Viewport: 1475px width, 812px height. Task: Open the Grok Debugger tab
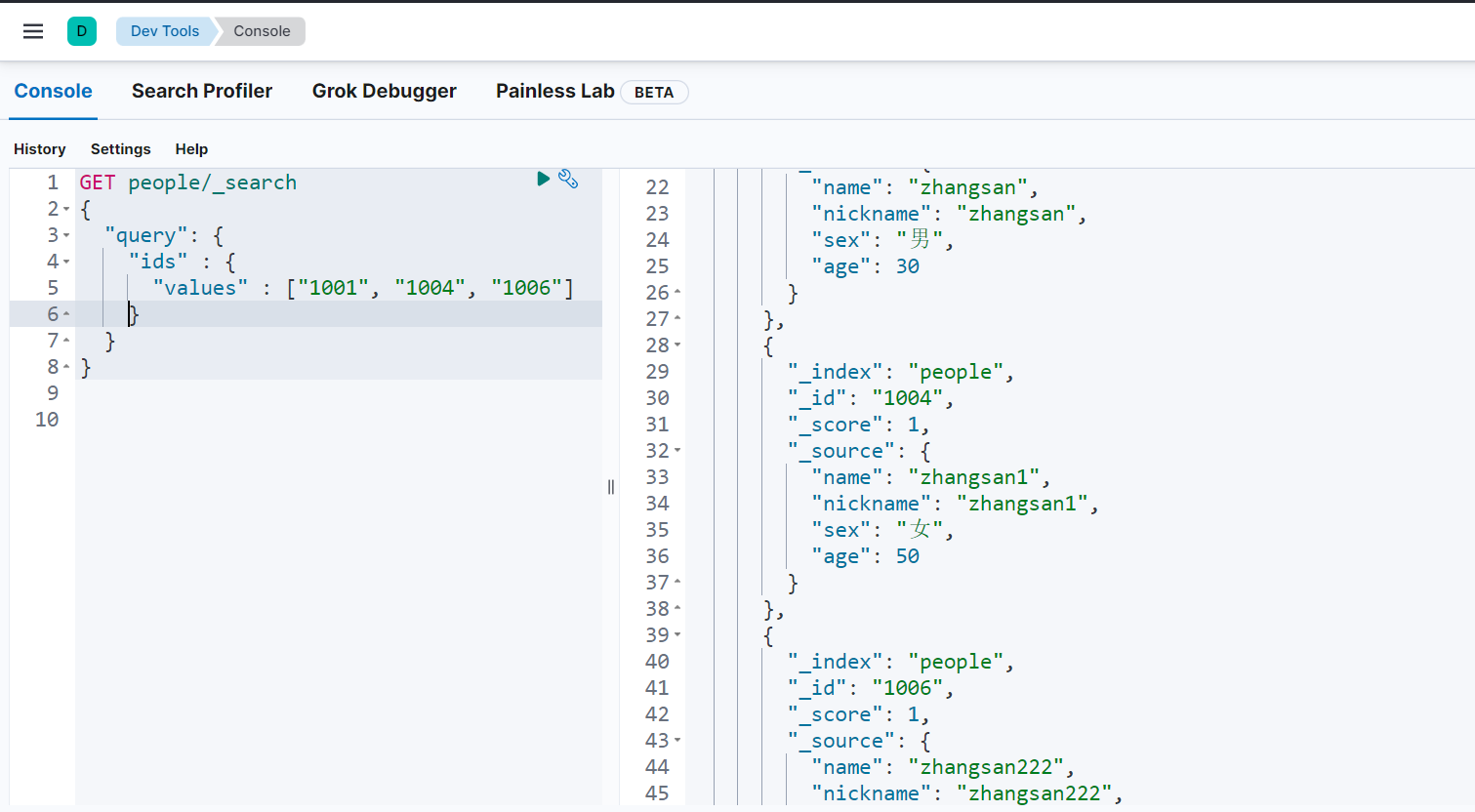coord(384,91)
